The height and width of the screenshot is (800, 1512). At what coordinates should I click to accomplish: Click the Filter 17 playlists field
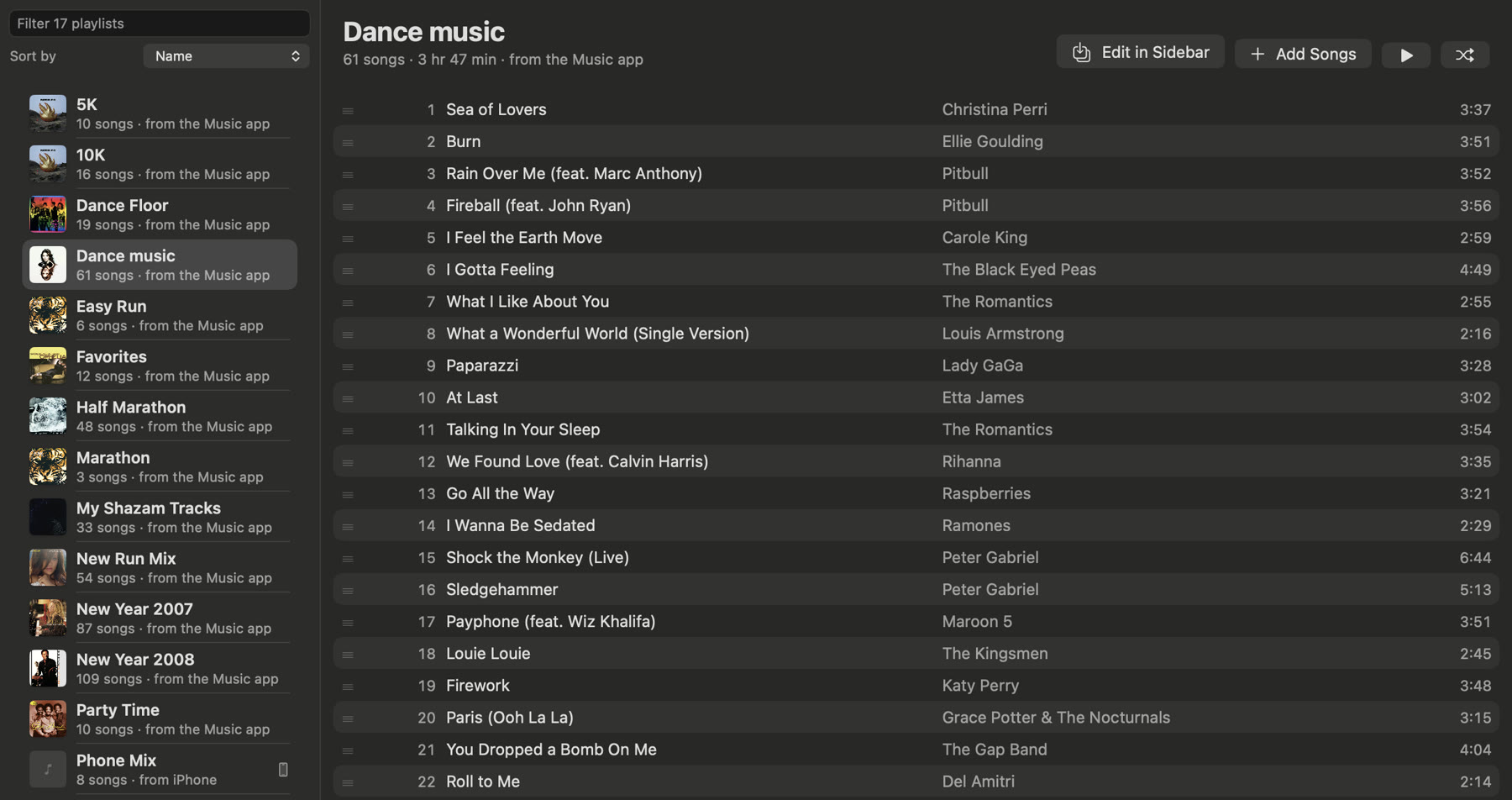click(160, 24)
